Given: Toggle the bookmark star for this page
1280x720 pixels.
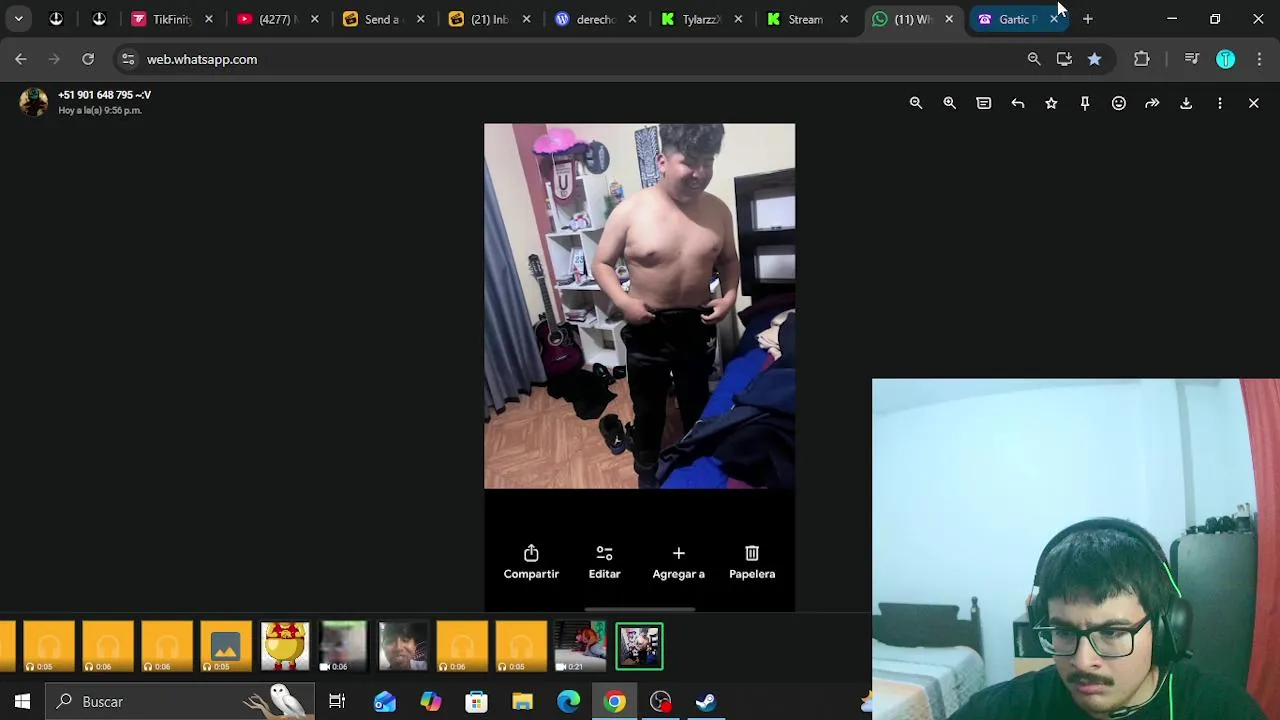Looking at the screenshot, I should [1094, 59].
